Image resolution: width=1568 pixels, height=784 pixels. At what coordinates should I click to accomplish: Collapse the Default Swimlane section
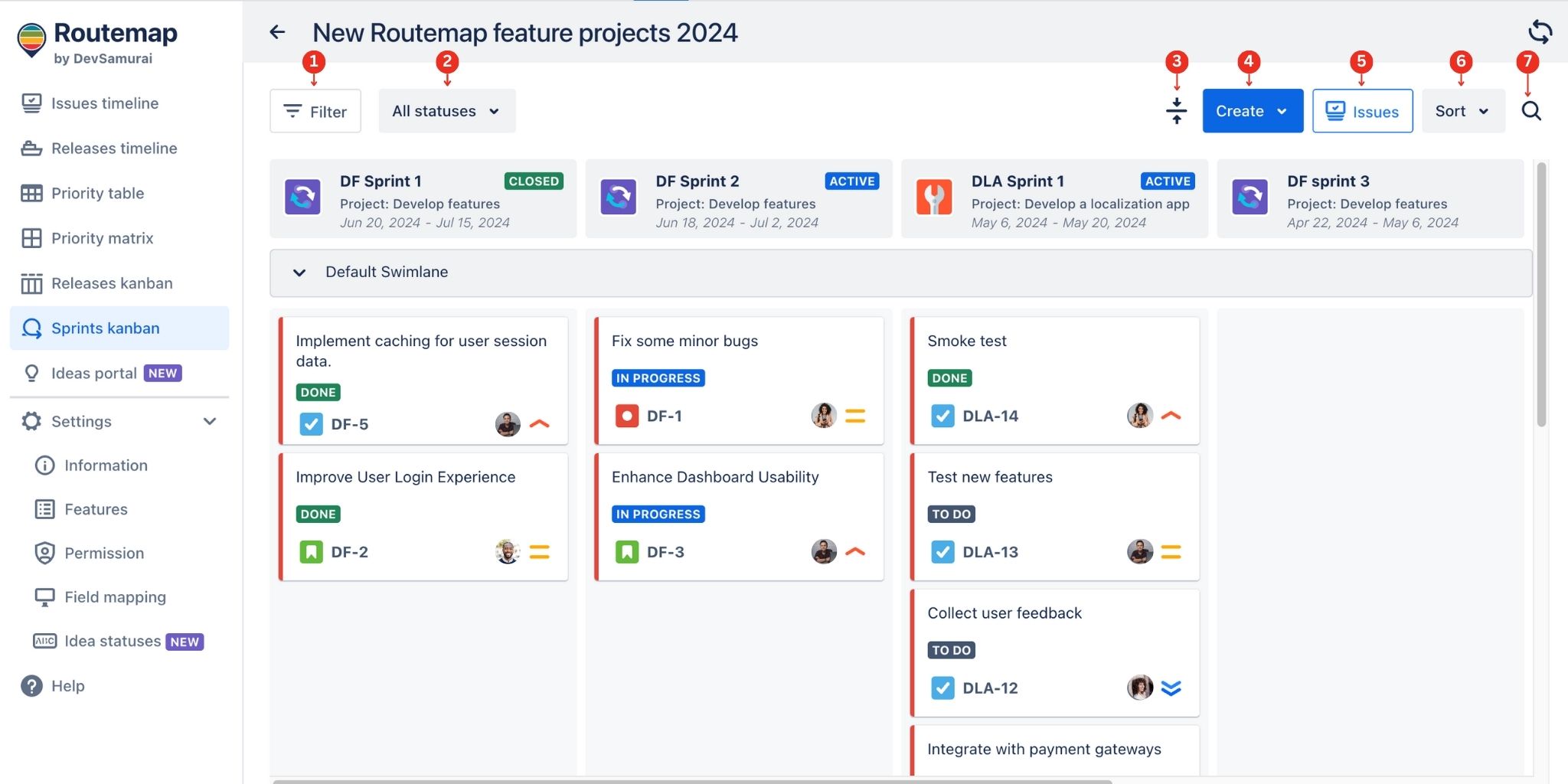point(299,273)
